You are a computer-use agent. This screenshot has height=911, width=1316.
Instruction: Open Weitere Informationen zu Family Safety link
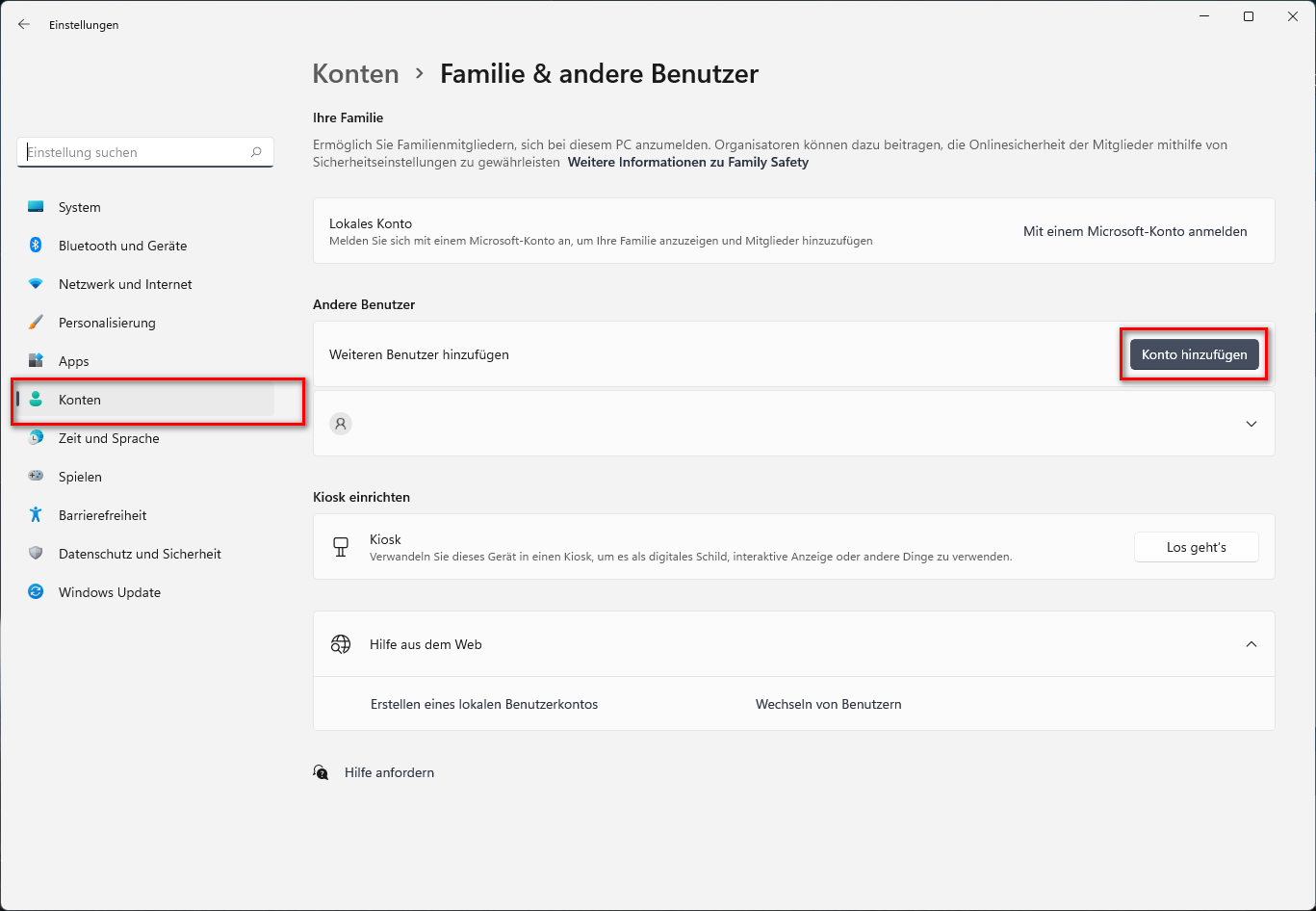tap(687, 163)
